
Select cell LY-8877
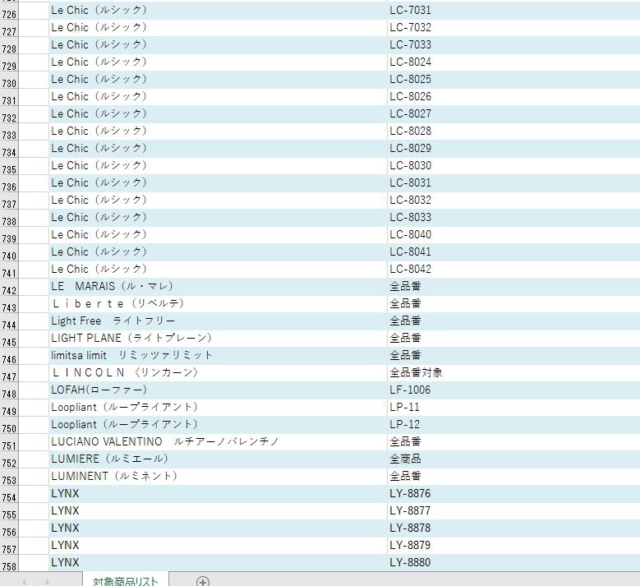coord(513,511)
